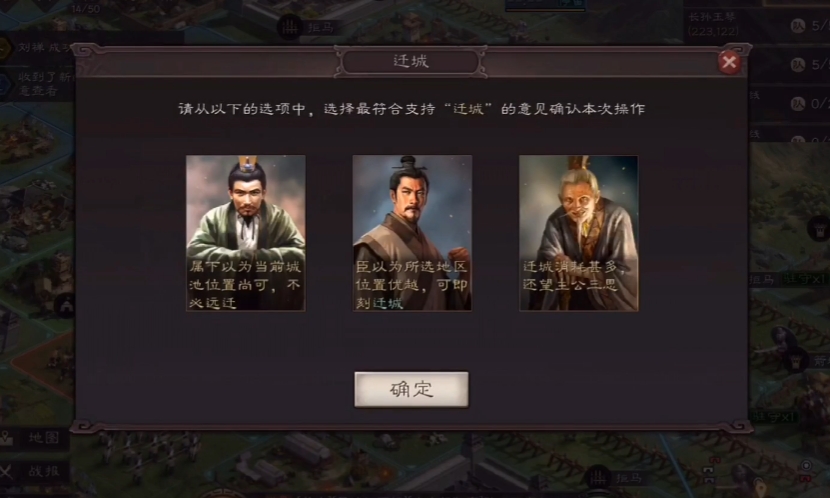
Task: Click the third 队 troop badge icon
Action: point(798,104)
